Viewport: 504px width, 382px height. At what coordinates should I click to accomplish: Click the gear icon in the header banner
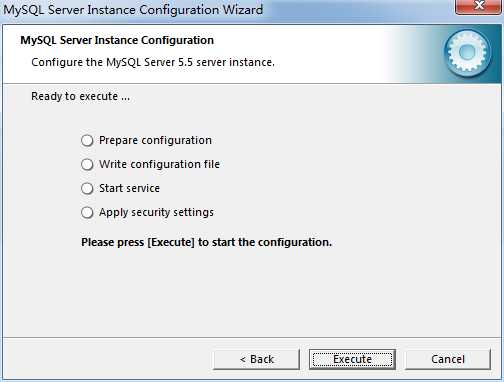(467, 53)
